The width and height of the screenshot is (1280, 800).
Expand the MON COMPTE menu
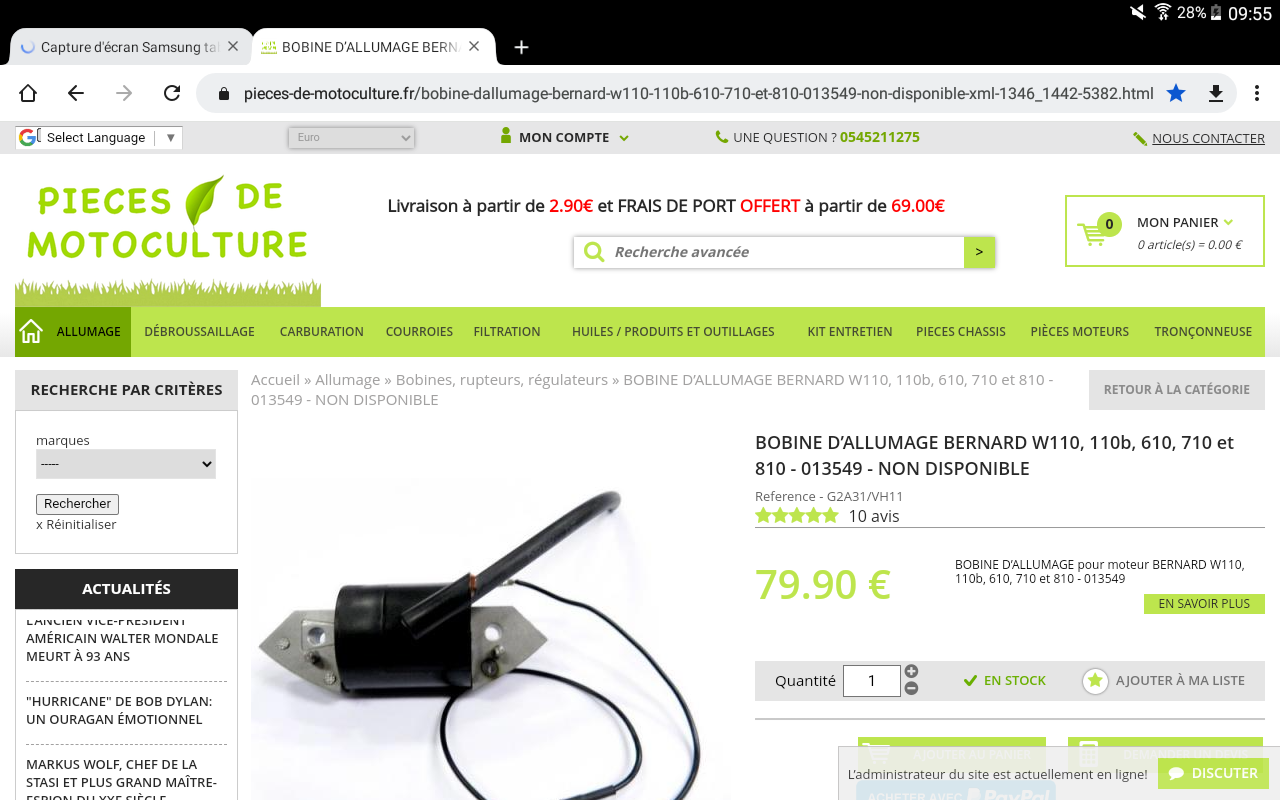[565, 137]
